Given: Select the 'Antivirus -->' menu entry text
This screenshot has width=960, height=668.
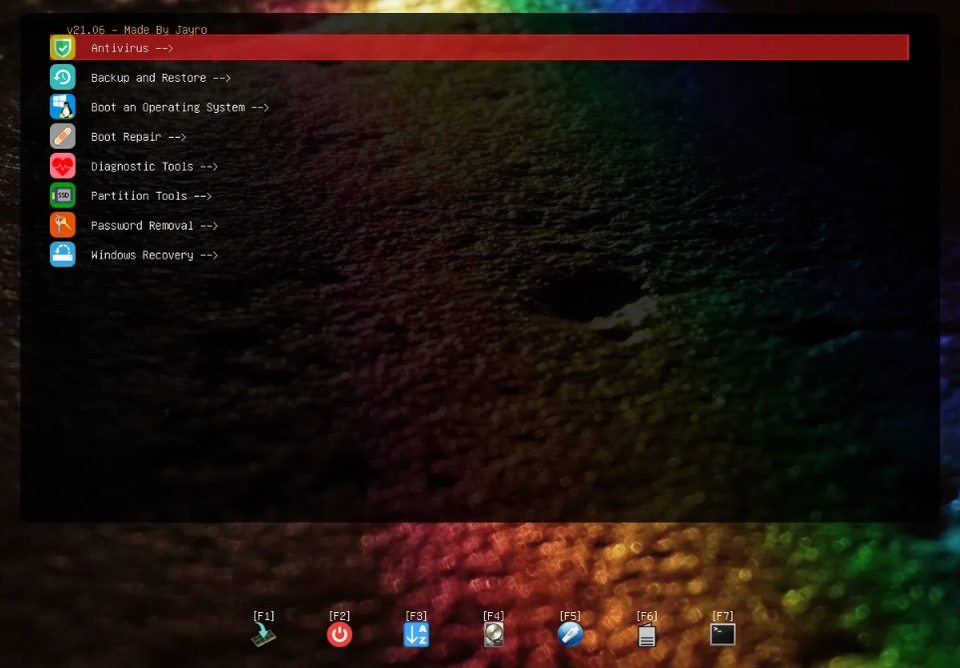Looking at the screenshot, I should point(132,48).
